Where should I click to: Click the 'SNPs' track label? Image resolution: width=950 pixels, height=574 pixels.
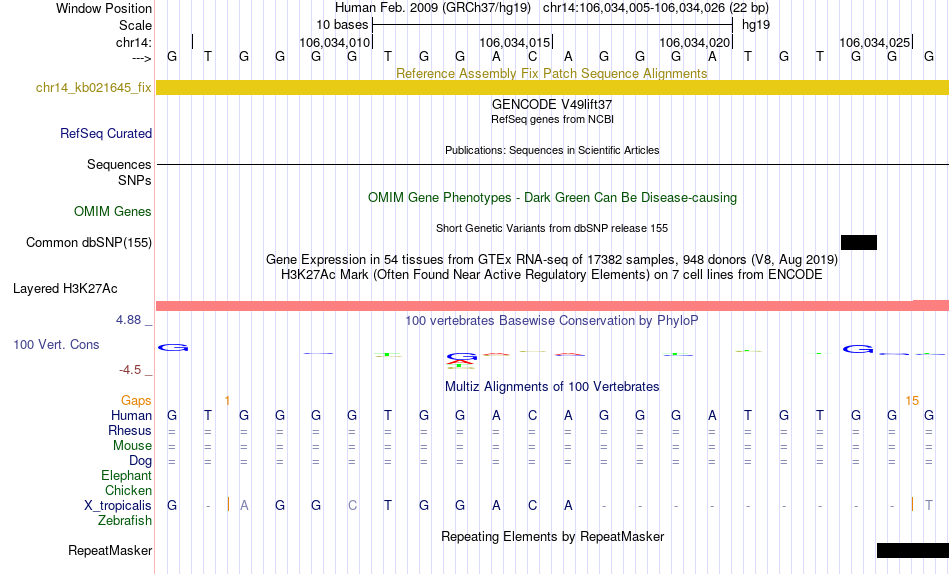pos(135,181)
